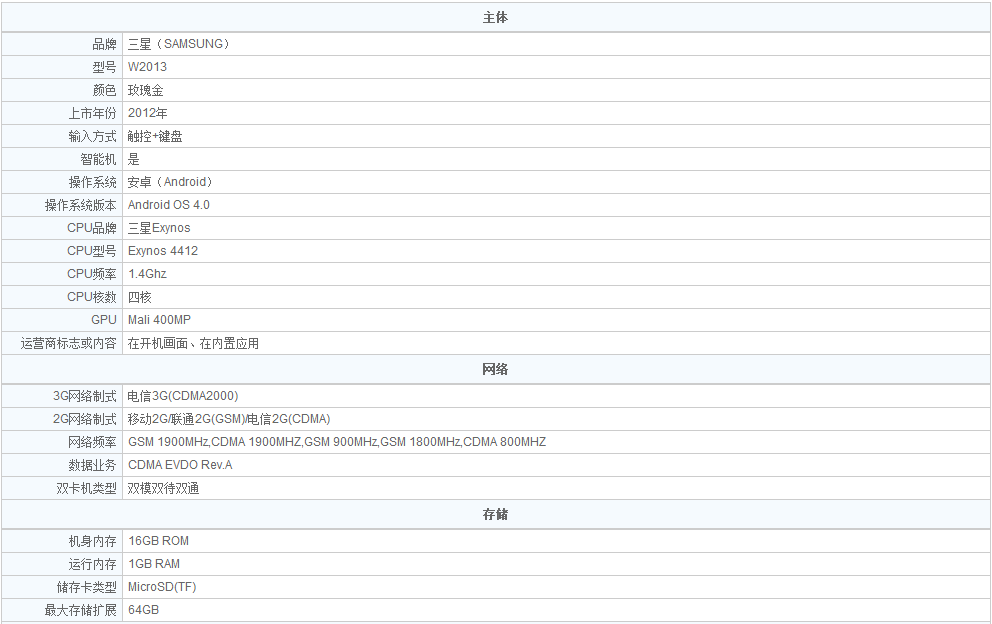Select the color value 玫瑰金
Viewport: 992px width, 624px height.
[146, 90]
